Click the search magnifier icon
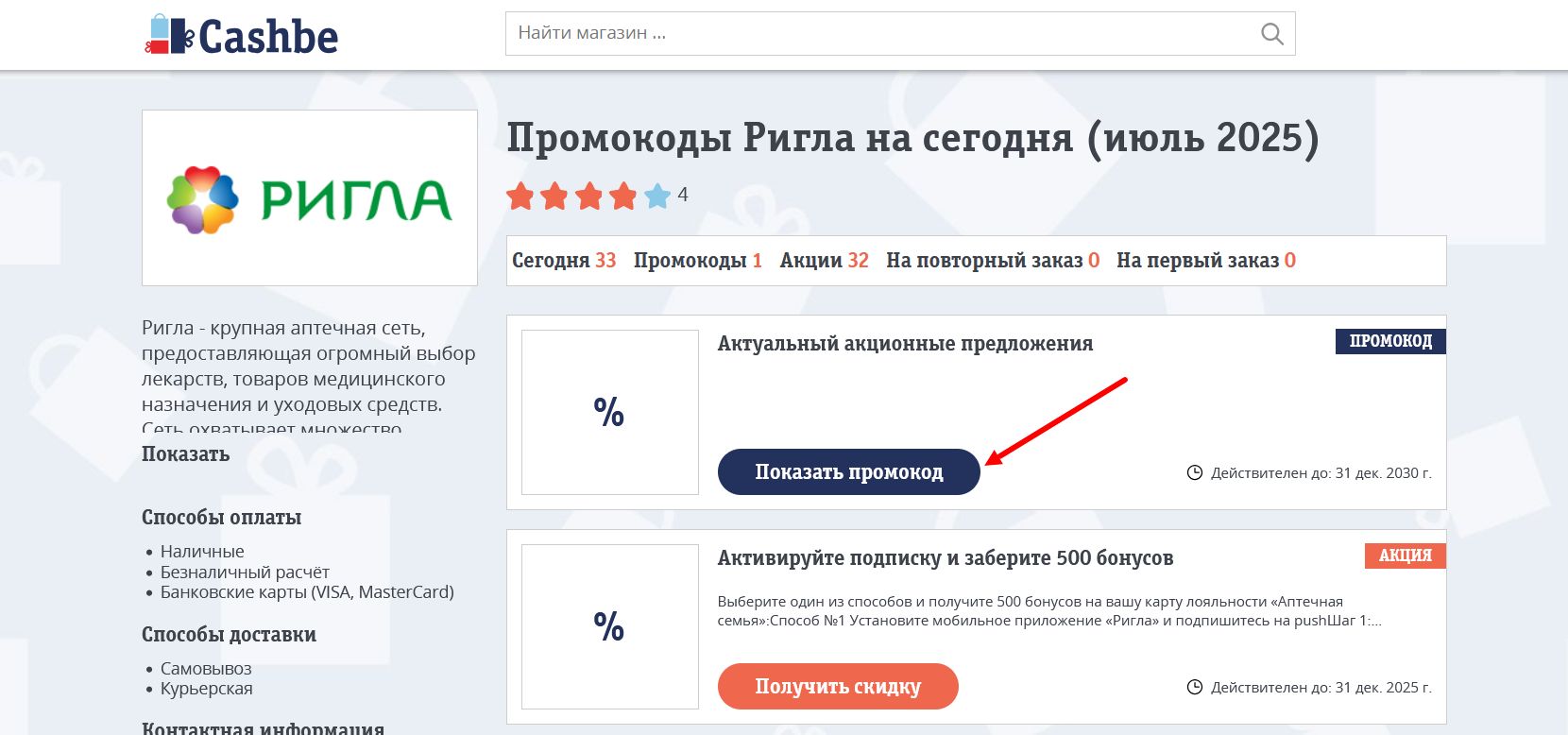Image resolution: width=1568 pixels, height=735 pixels. [1272, 34]
